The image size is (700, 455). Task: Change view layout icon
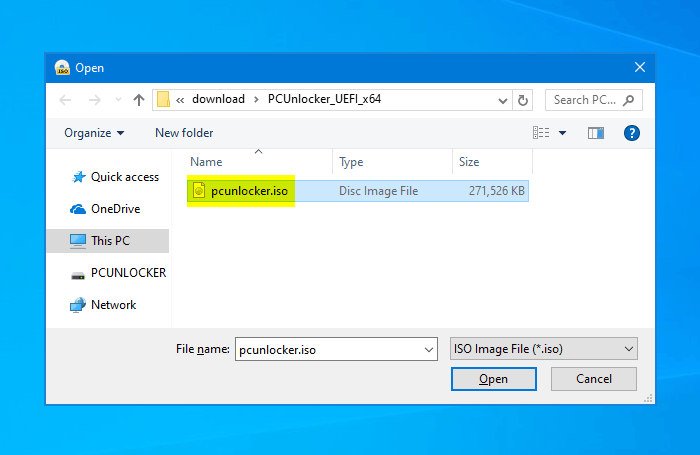pyautogui.click(x=541, y=133)
